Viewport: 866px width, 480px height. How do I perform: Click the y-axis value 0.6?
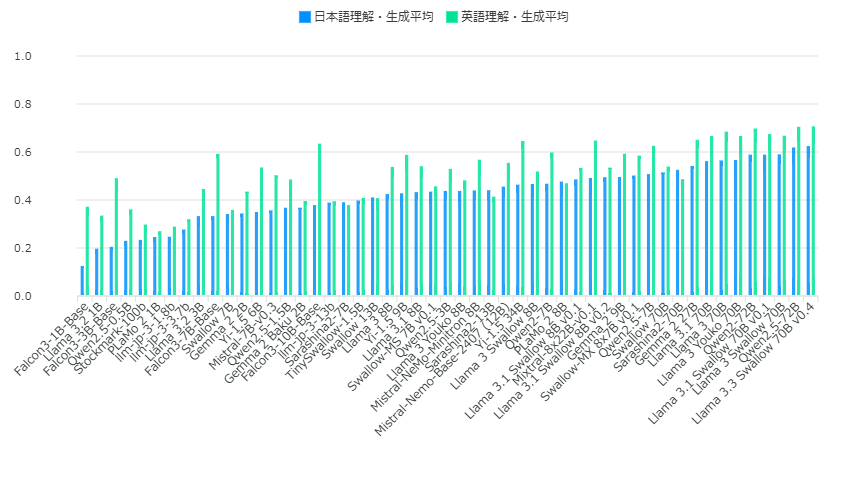pos(23,152)
